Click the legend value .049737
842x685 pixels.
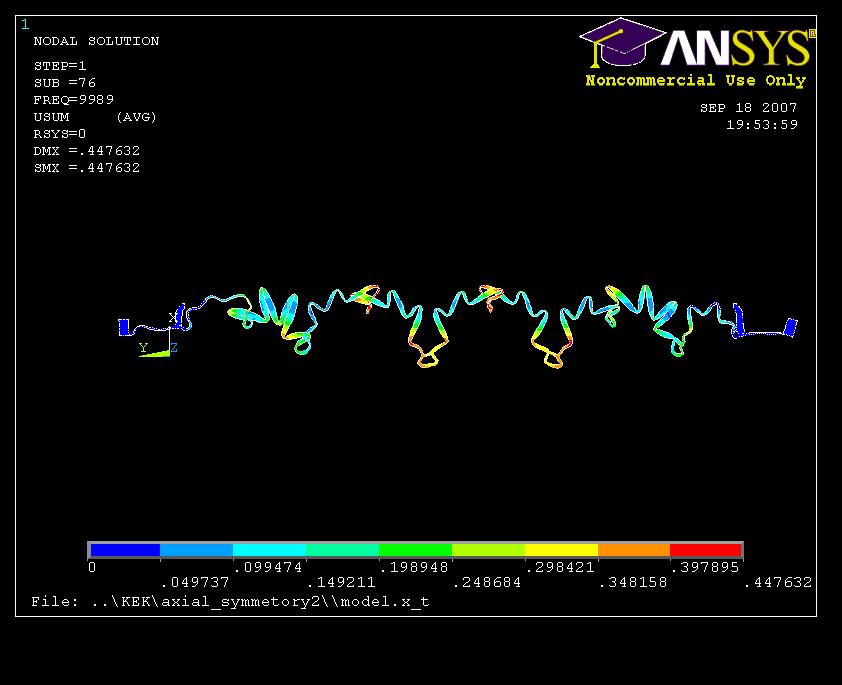coord(195,582)
